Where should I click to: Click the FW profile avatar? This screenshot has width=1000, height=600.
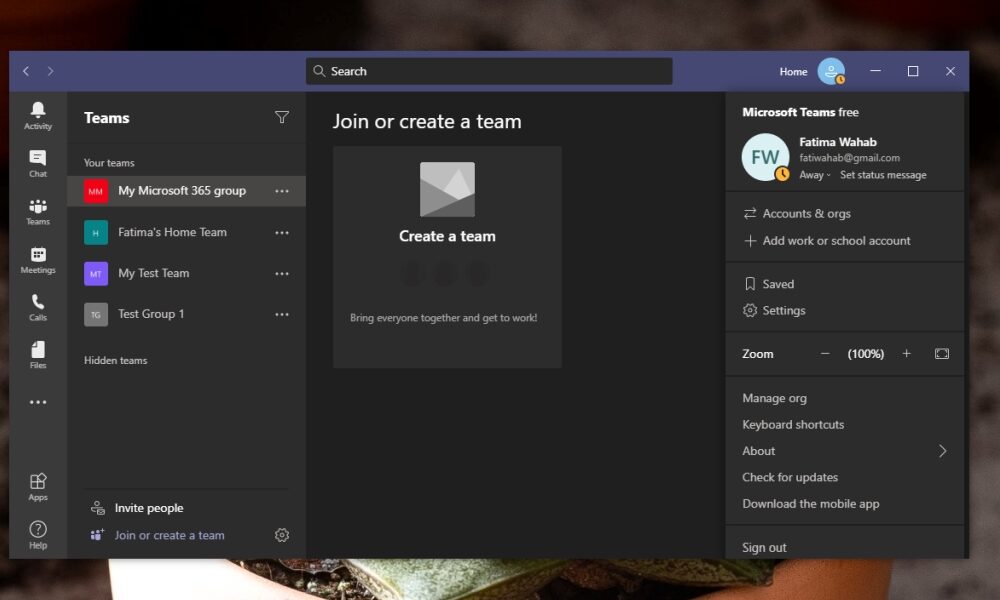(764, 158)
